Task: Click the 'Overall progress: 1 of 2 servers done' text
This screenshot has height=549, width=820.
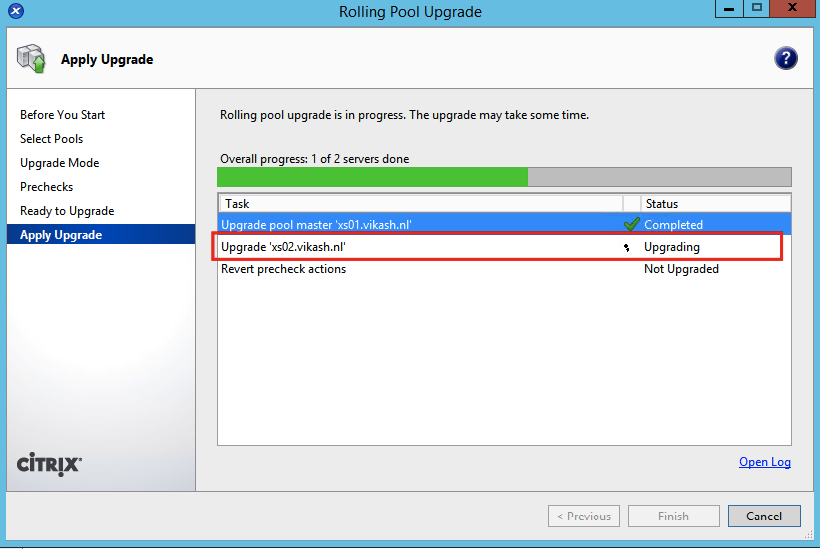Action: tap(314, 159)
